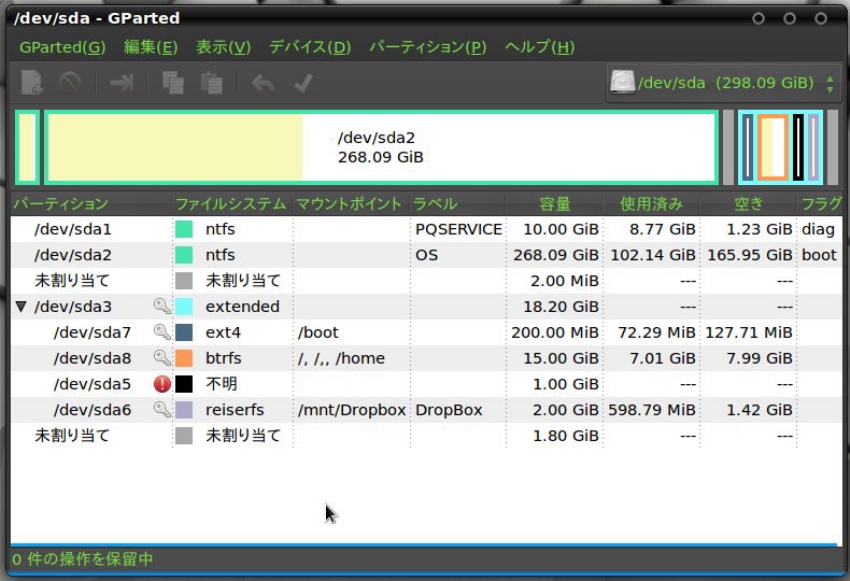Open the 編集(E) menu
The height and width of the screenshot is (581, 850).
[x=151, y=47]
